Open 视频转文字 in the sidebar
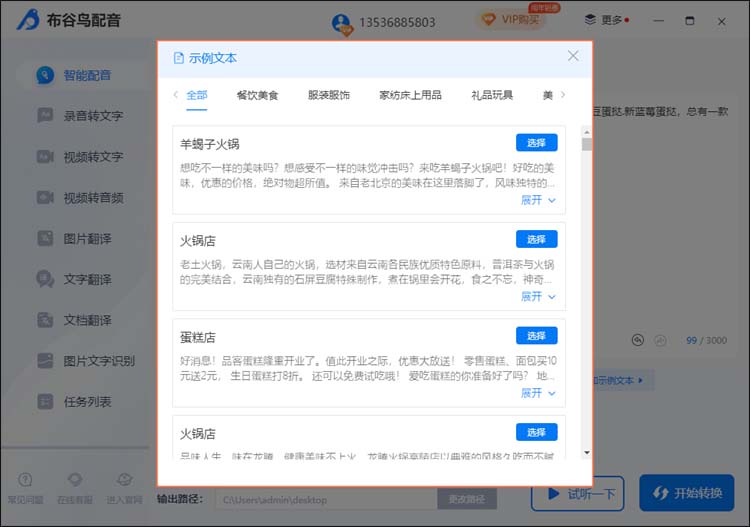This screenshot has height=527, width=750. pyautogui.click(x=80, y=156)
